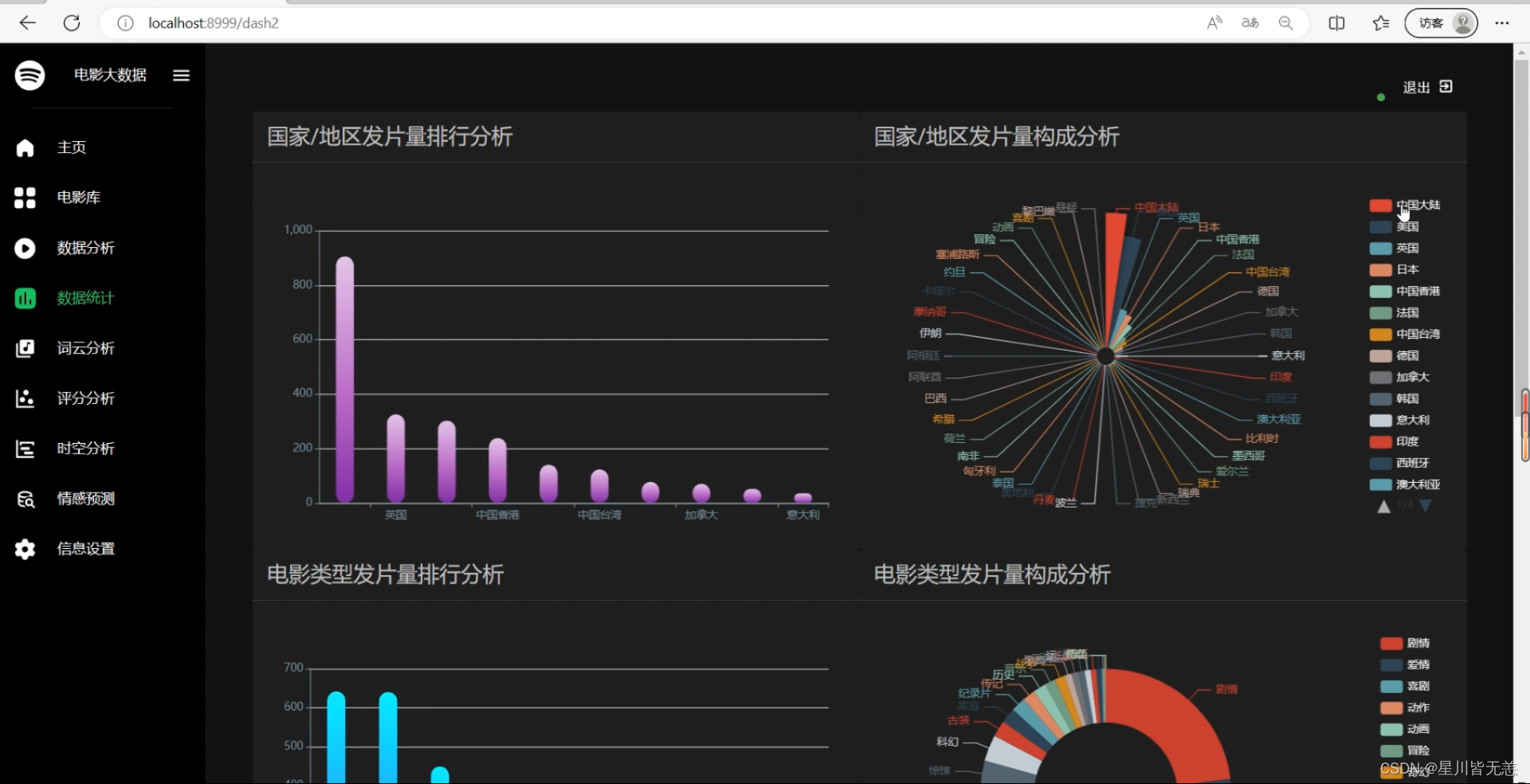Click the zoom out magnifier icon
This screenshot has height=784, width=1530.
(x=1285, y=23)
